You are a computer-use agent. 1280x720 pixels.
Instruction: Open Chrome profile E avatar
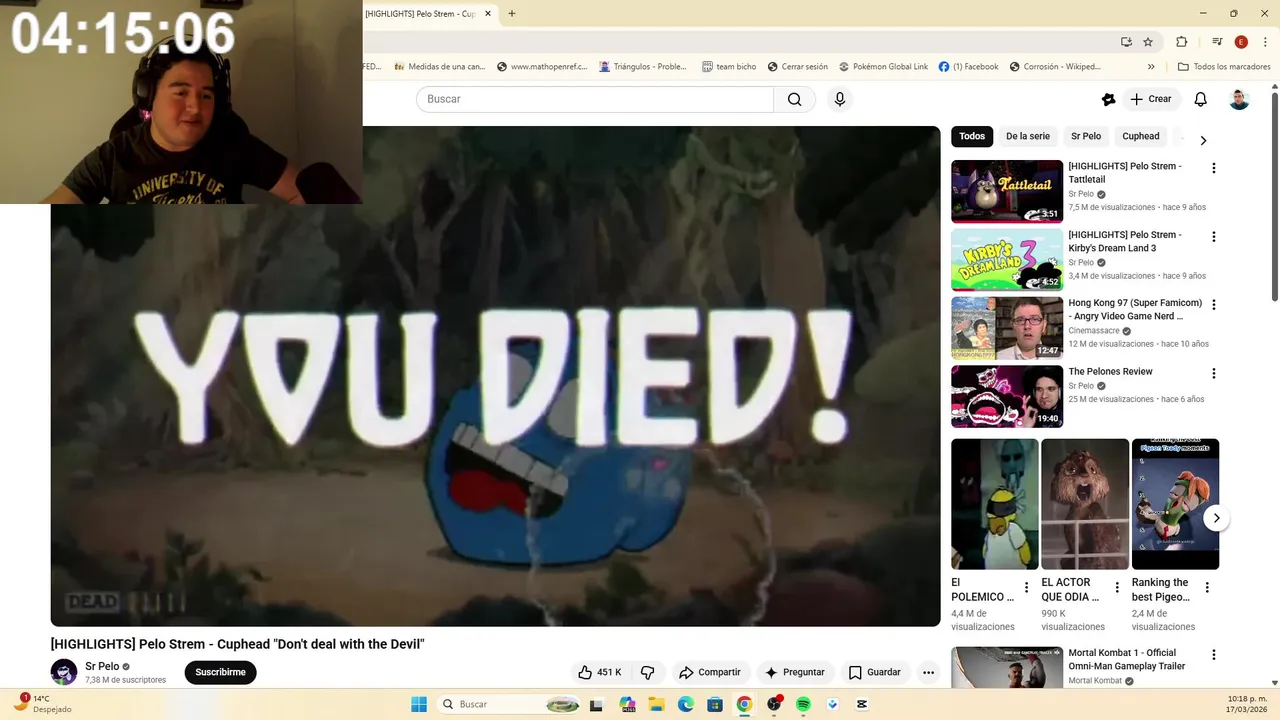pyautogui.click(x=1241, y=42)
